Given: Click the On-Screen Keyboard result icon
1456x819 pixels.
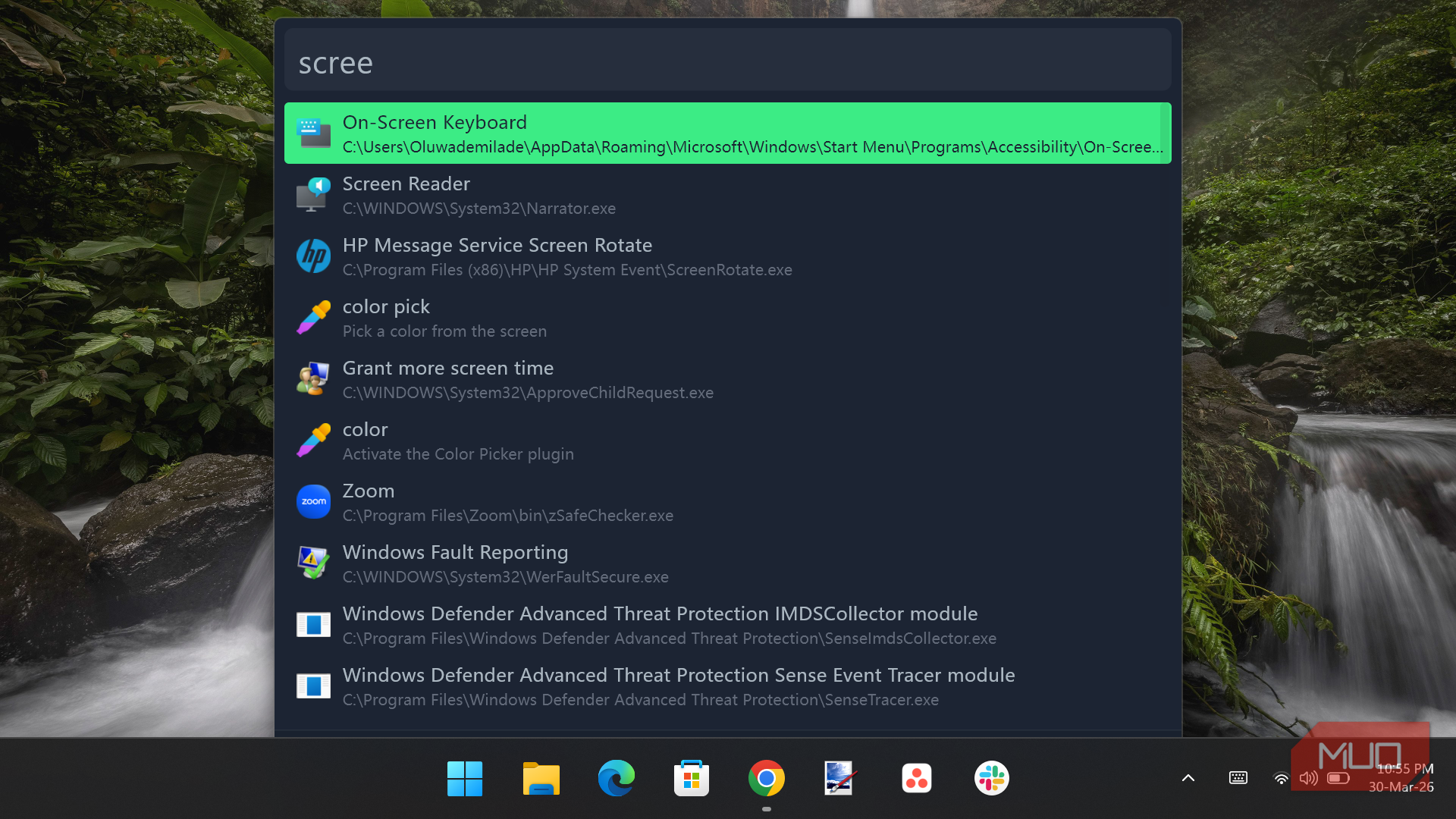Looking at the screenshot, I should coord(313,133).
